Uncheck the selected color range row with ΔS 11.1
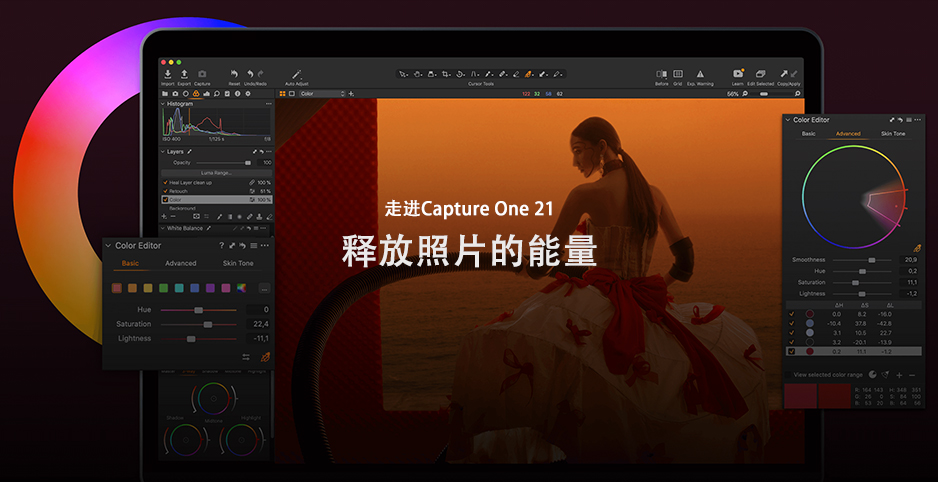Screen dimensions: 938x482 click(792, 352)
